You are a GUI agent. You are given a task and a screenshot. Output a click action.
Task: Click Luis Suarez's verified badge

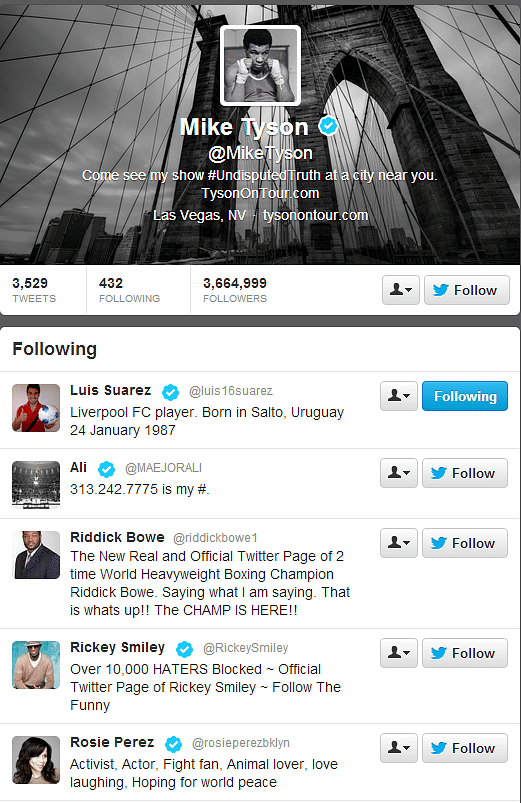[x=171, y=392]
